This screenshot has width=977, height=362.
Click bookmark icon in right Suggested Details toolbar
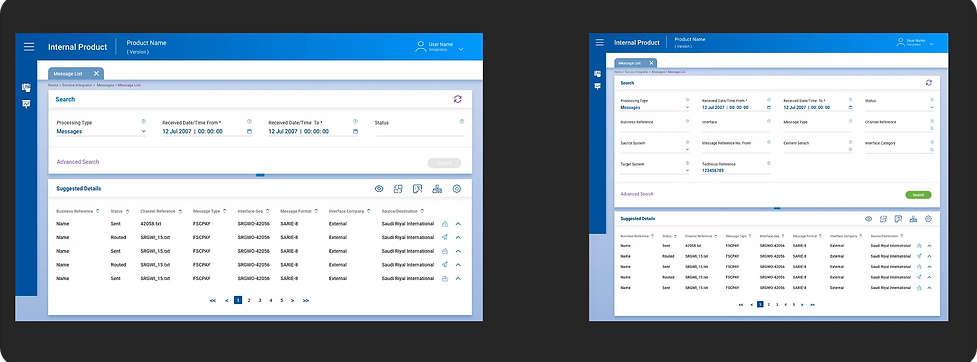[898, 219]
